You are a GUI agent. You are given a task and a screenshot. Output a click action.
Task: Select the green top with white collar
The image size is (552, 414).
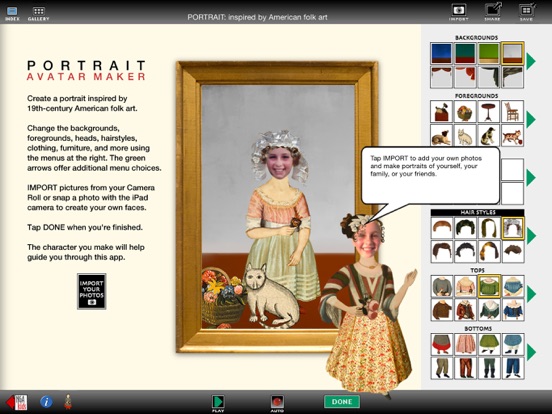pyautogui.click(x=489, y=310)
